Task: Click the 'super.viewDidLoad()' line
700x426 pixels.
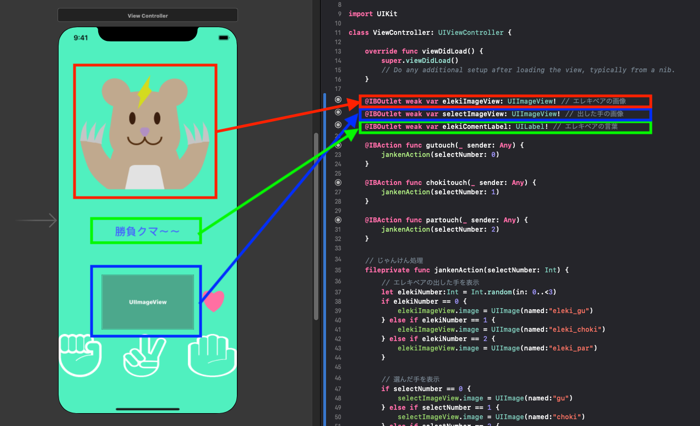Action: (420, 61)
